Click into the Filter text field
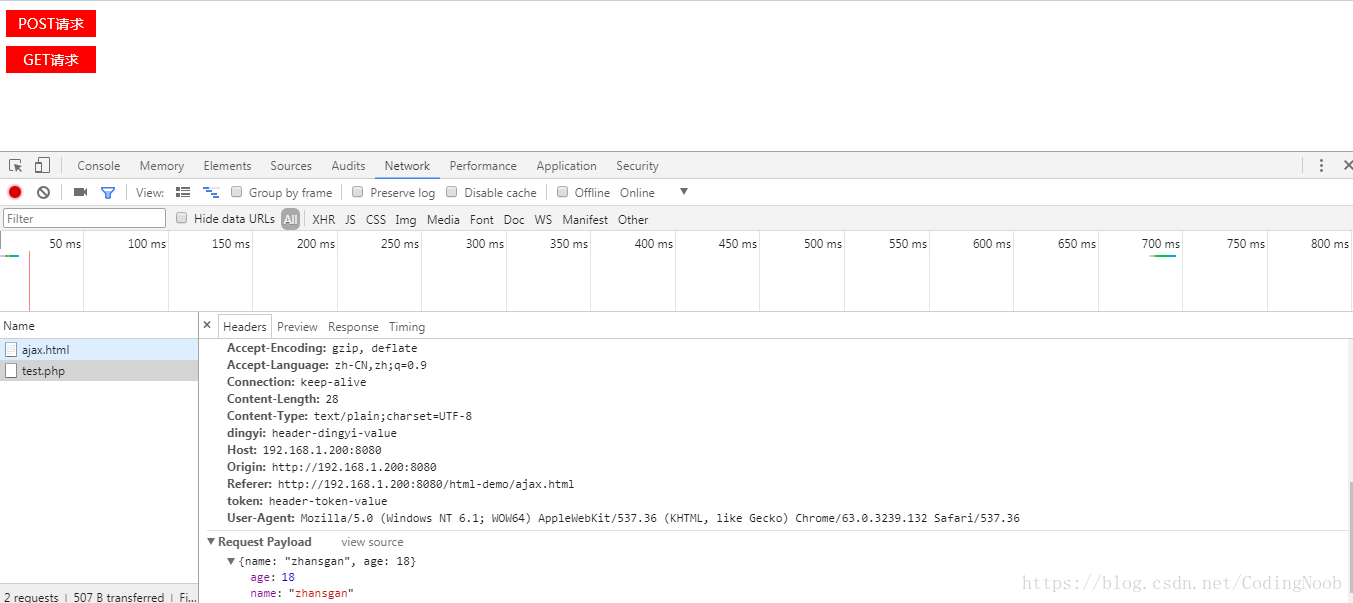Image resolution: width=1353 pixels, height=603 pixels. (x=85, y=218)
